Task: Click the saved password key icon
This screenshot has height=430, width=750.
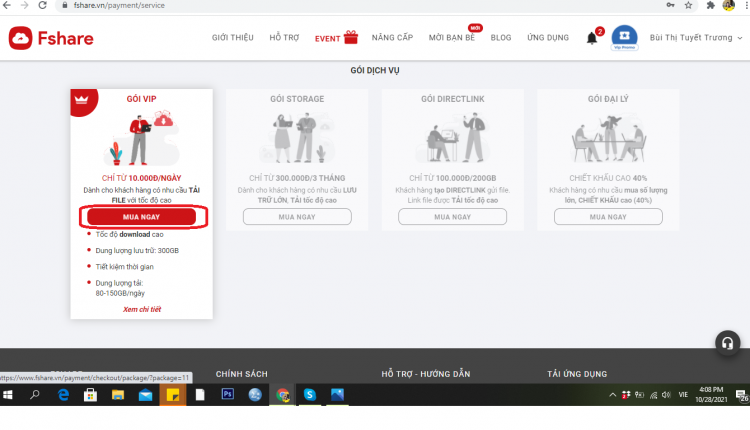Action: (x=671, y=5)
